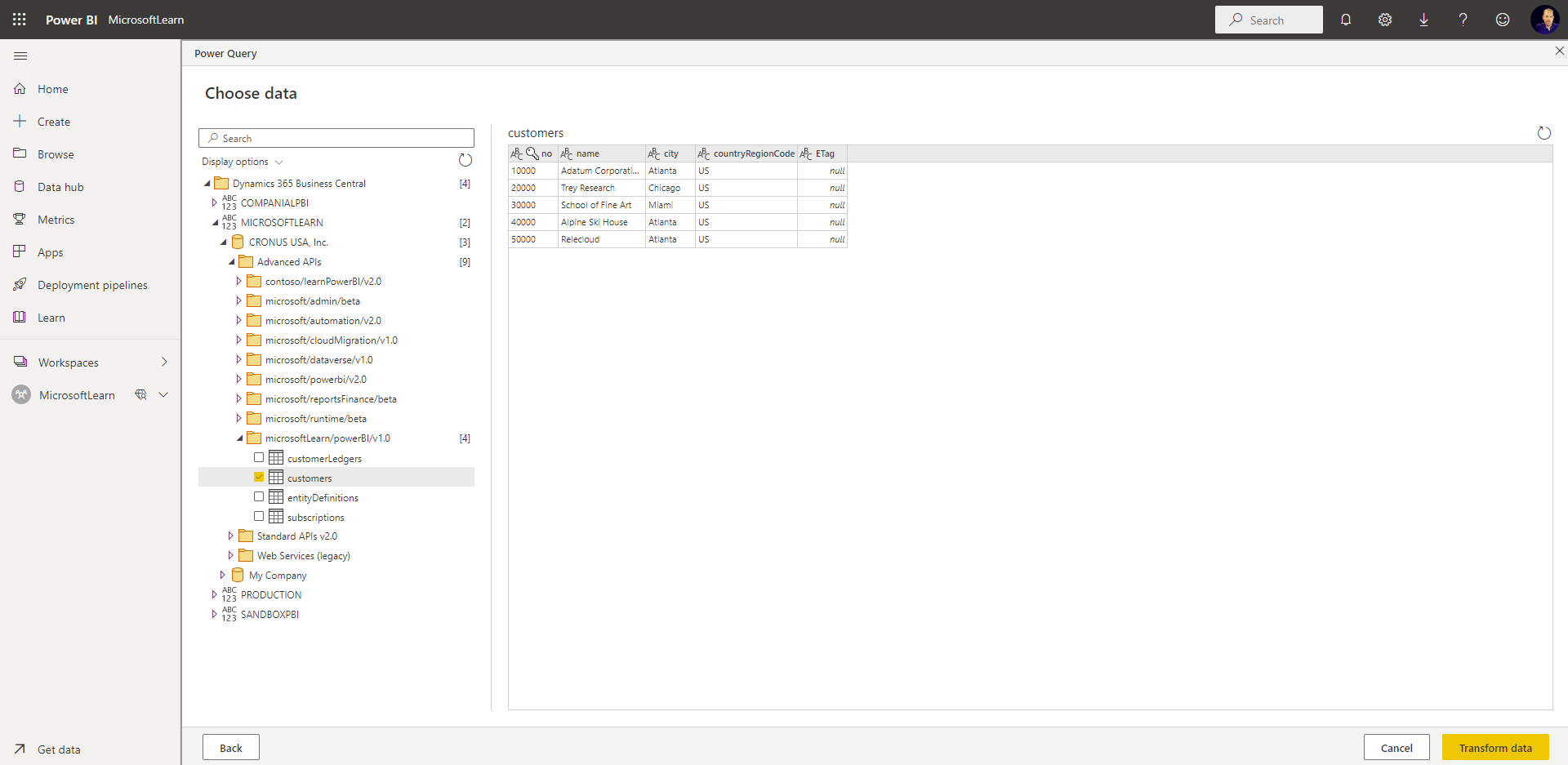This screenshot has height=765, width=1568.
Task: Expand the SANDBOXPBI environment
Action: (214, 614)
